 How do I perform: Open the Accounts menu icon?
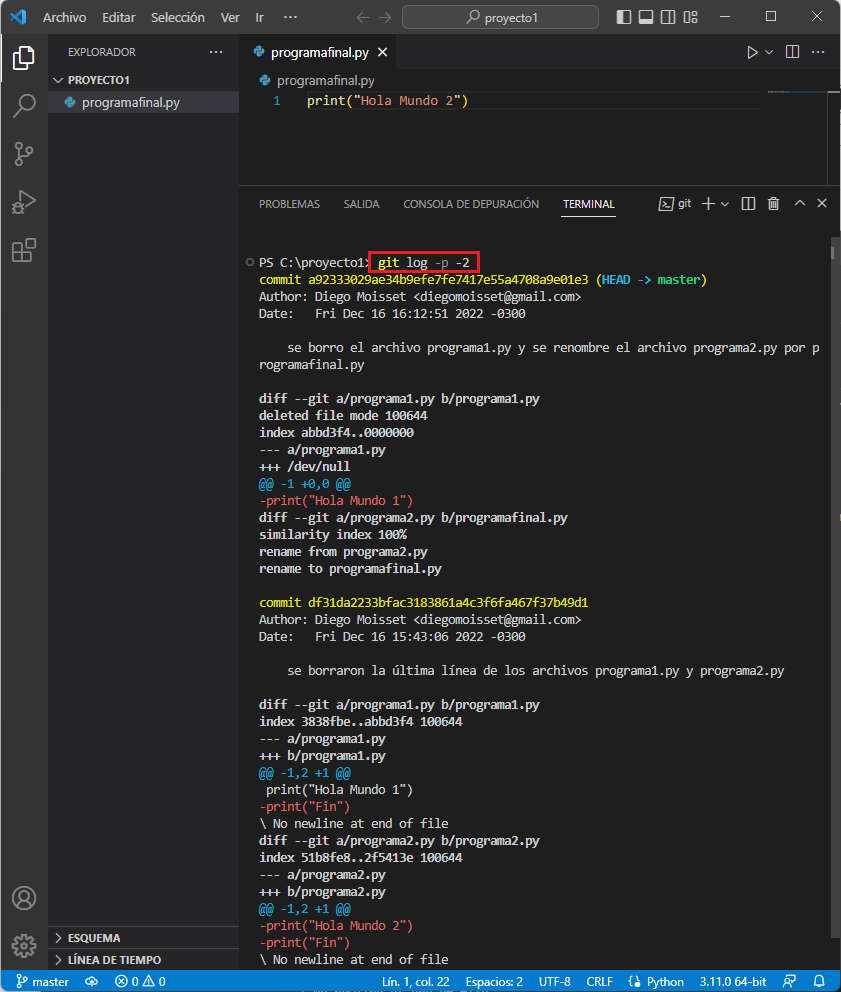(23, 898)
